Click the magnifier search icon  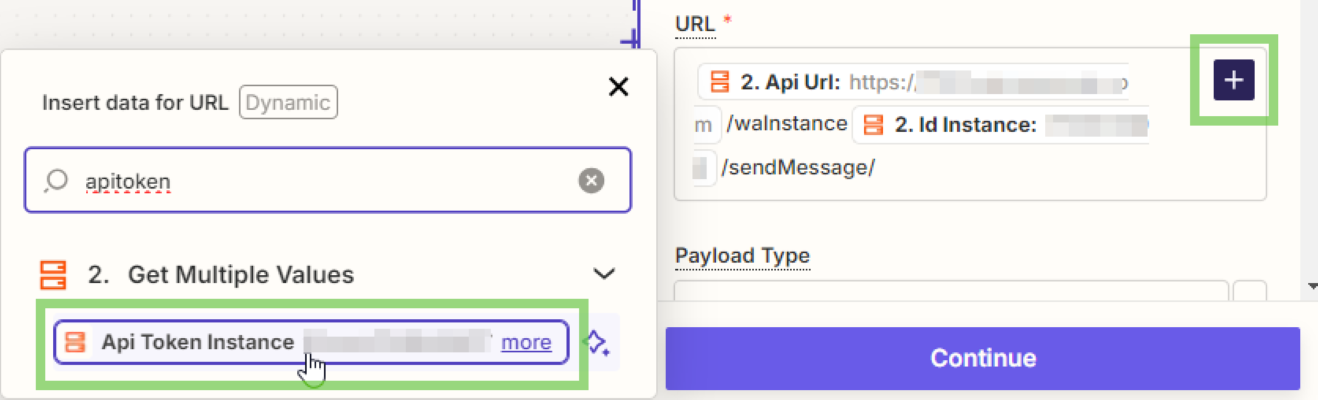pyautogui.click(x=58, y=180)
